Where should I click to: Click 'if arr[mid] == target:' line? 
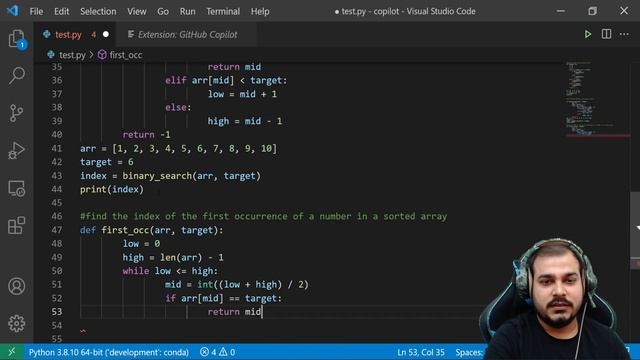223,298
